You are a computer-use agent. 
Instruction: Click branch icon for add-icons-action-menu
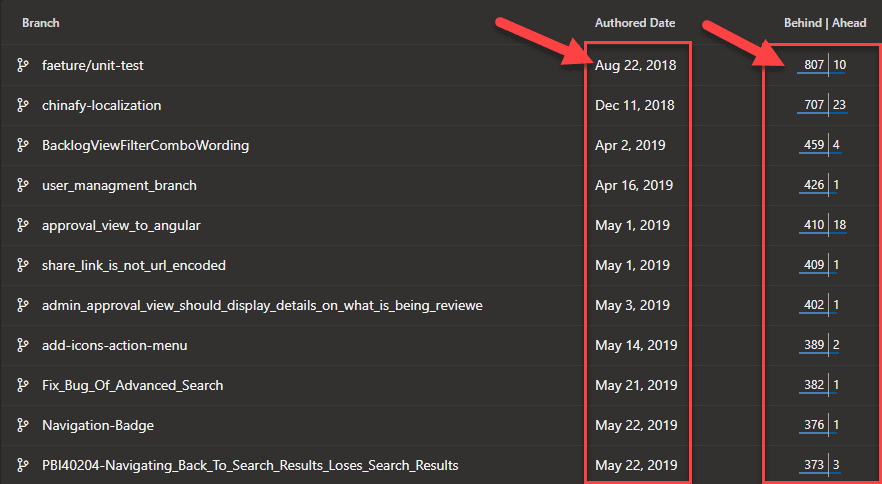pos(23,345)
